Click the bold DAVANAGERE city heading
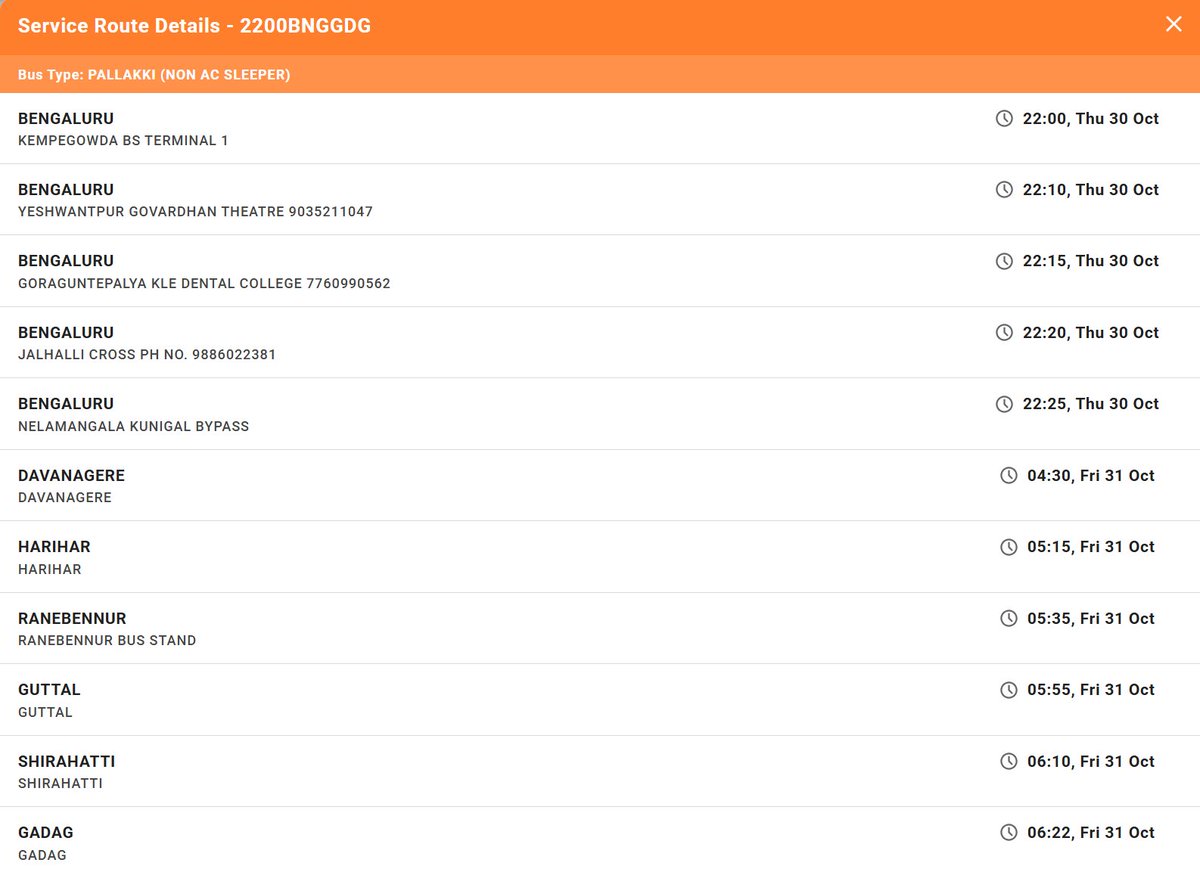This screenshot has width=1200, height=872. click(71, 476)
